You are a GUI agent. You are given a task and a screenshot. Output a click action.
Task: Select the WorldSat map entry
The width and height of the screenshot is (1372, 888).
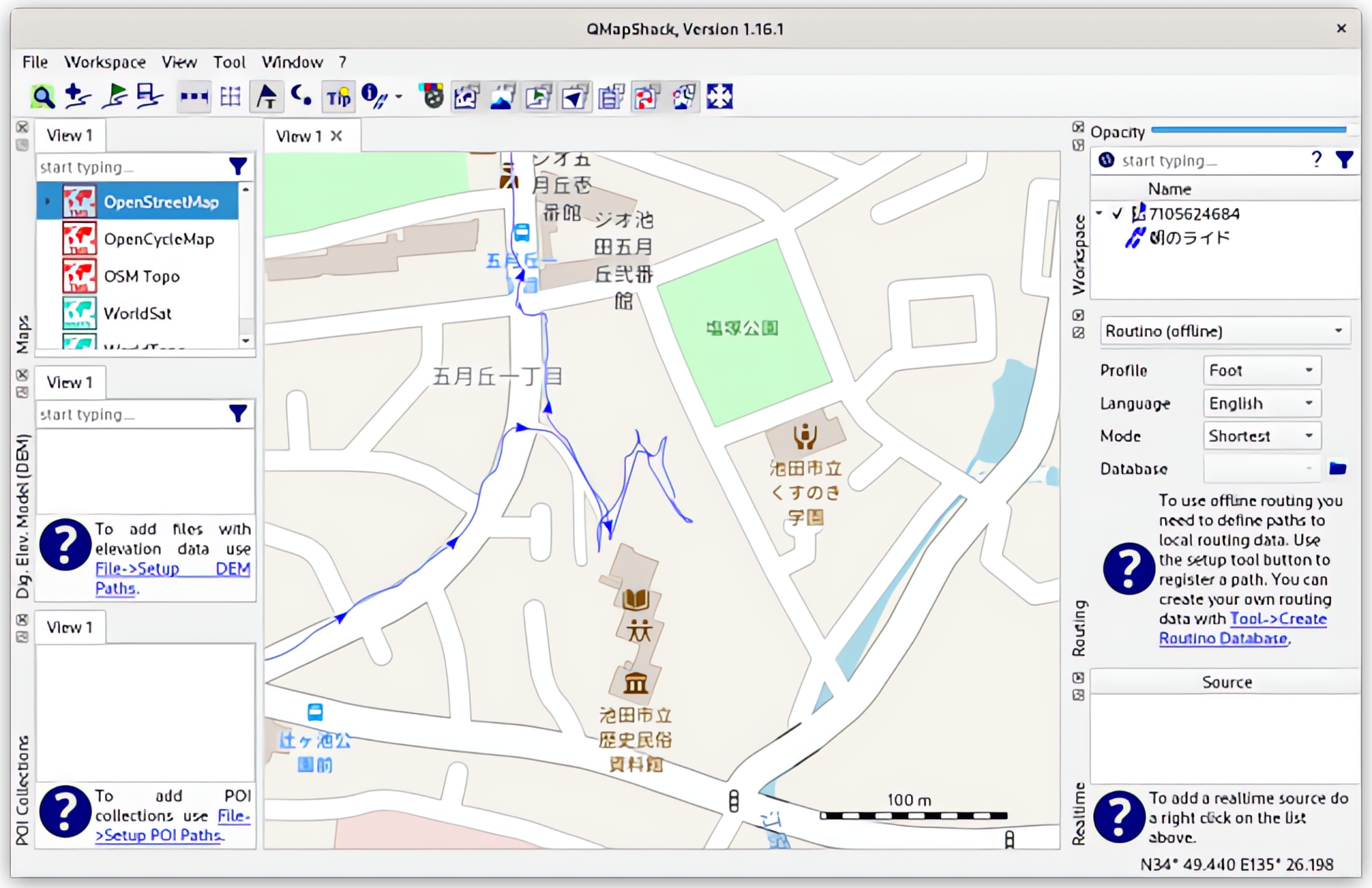pyautogui.click(x=137, y=313)
